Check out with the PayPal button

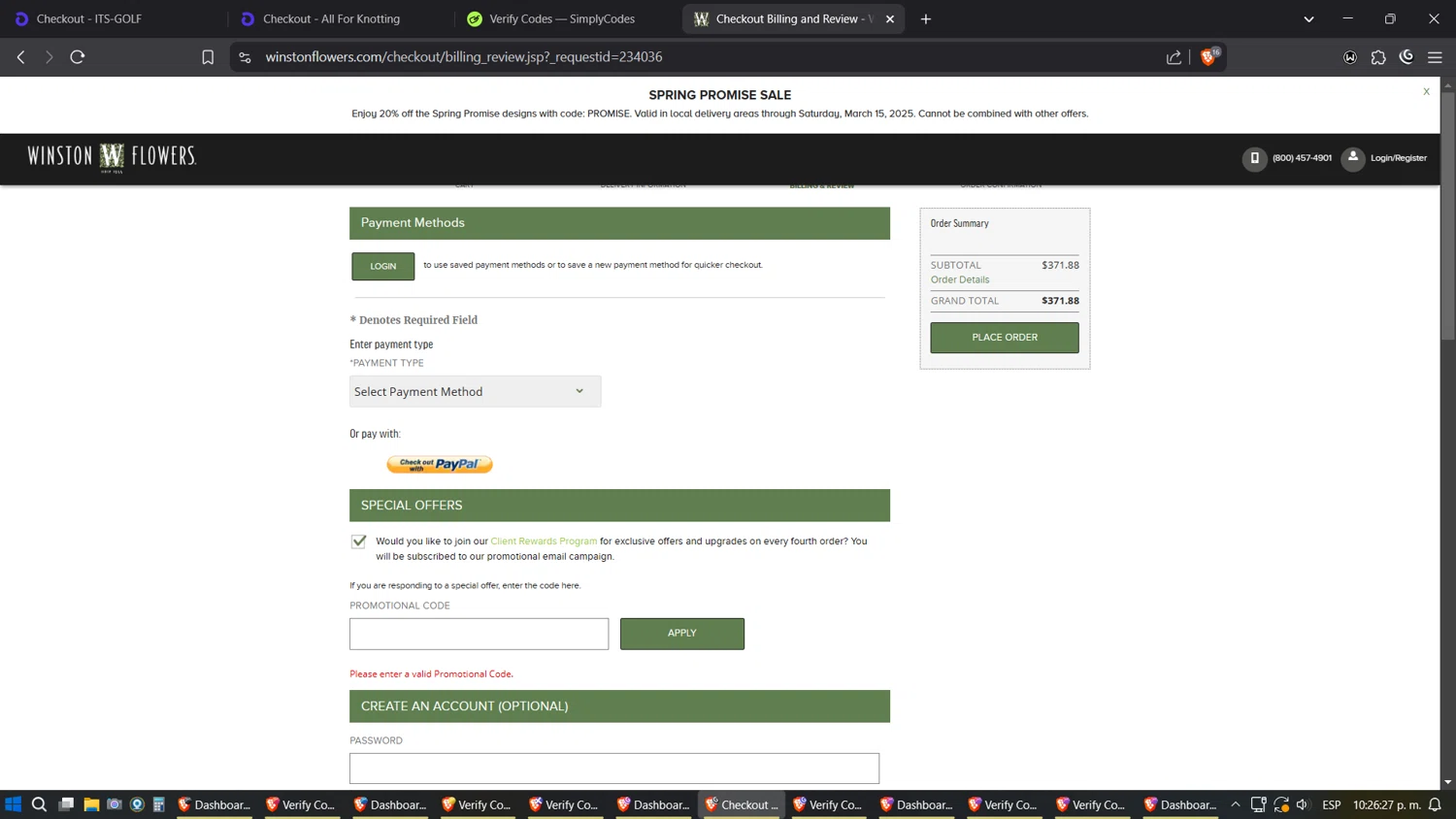click(x=440, y=465)
